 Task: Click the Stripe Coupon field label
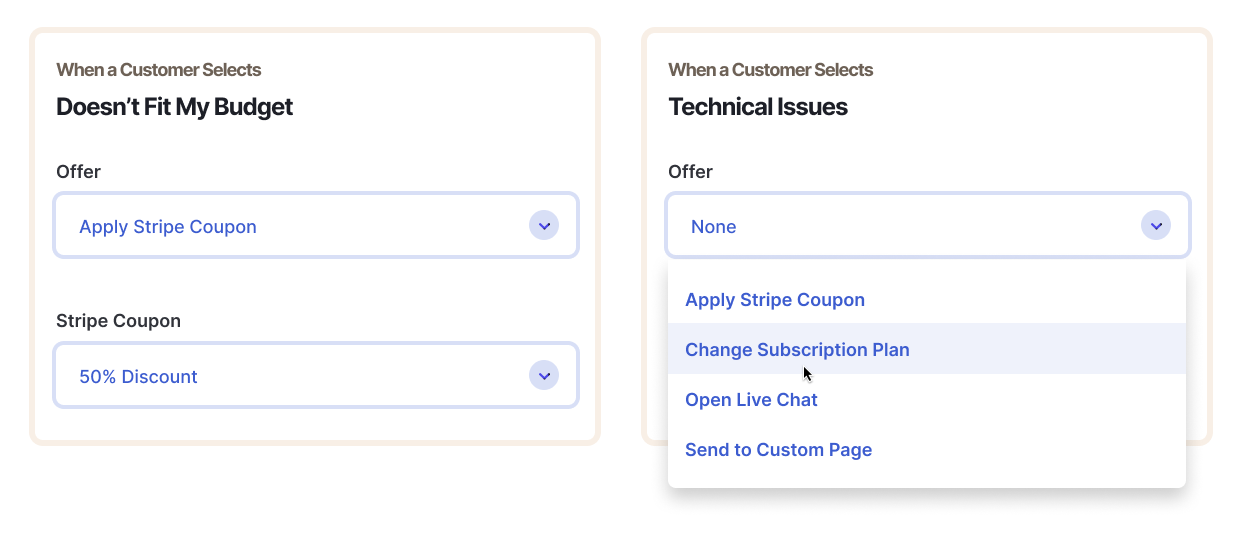pos(118,321)
